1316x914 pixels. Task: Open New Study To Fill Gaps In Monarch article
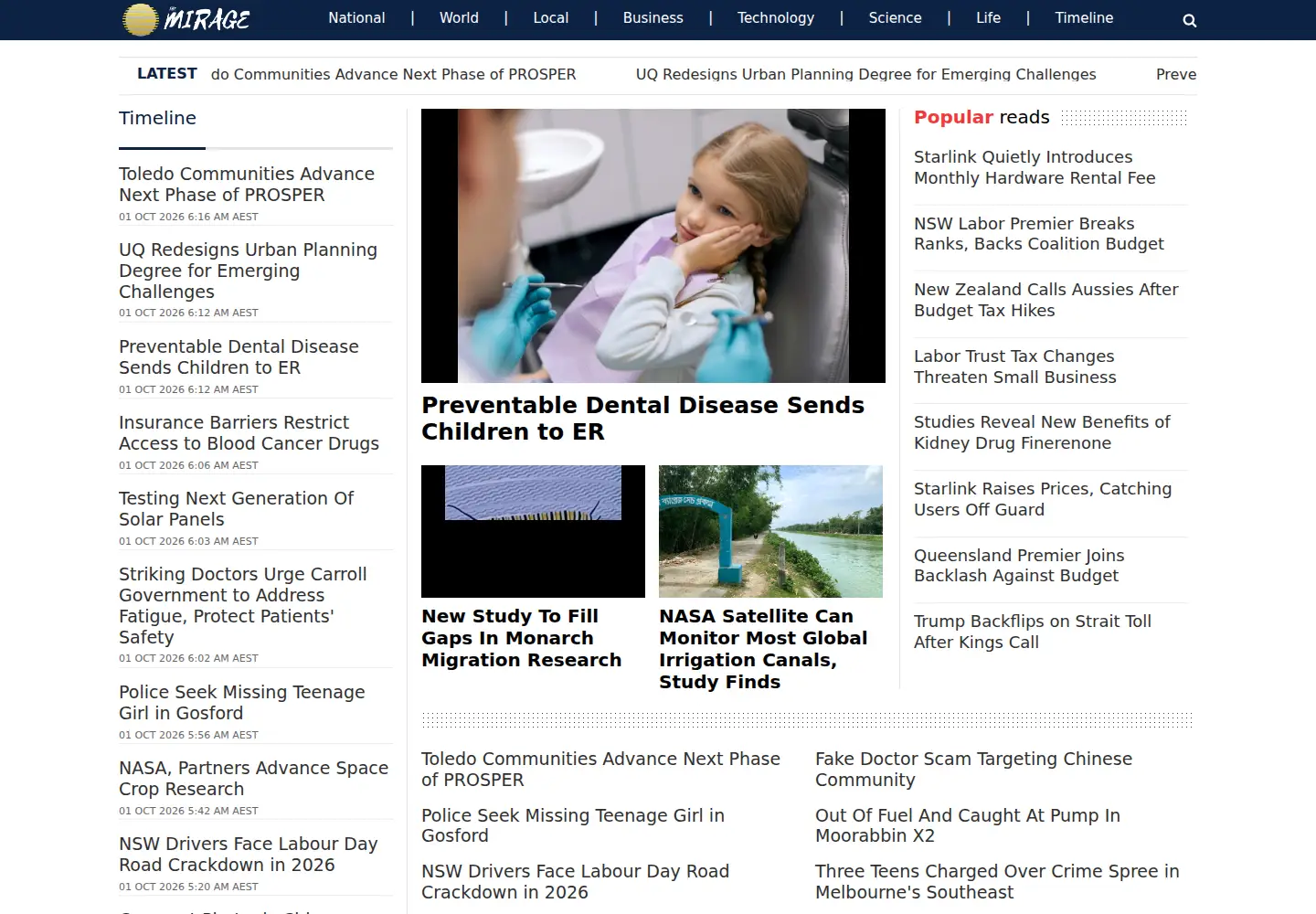pos(521,638)
